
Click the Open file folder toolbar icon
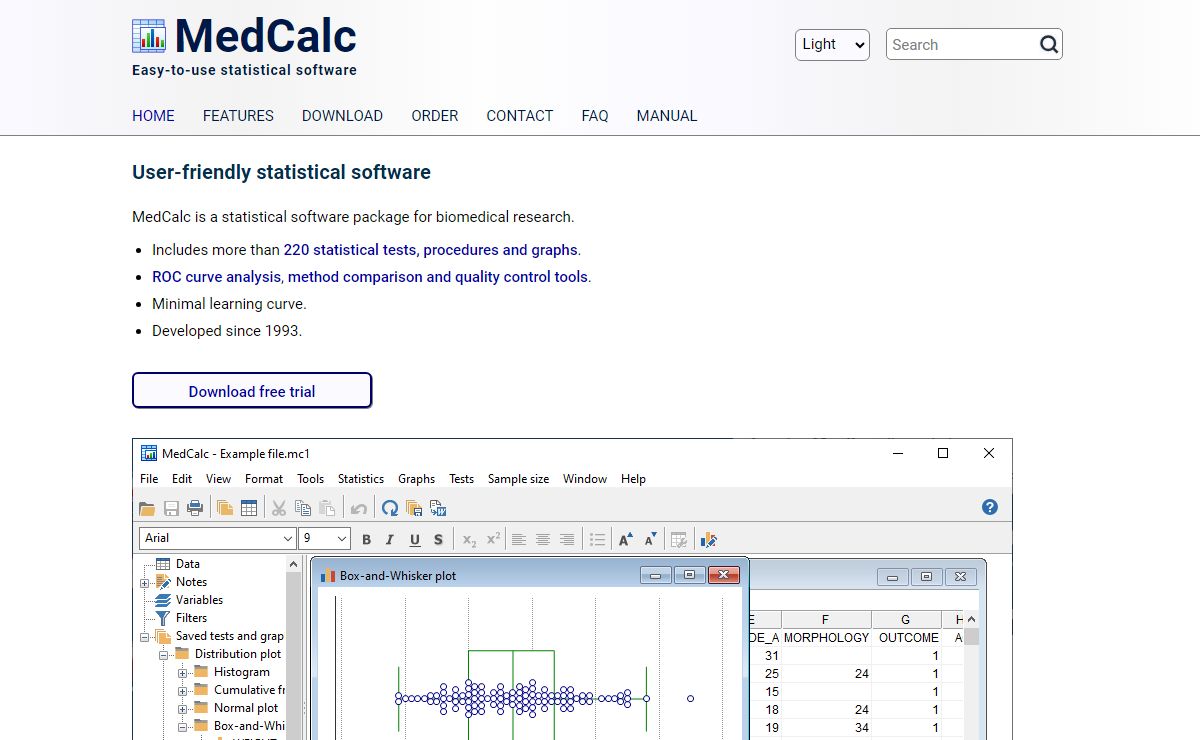coord(147,508)
